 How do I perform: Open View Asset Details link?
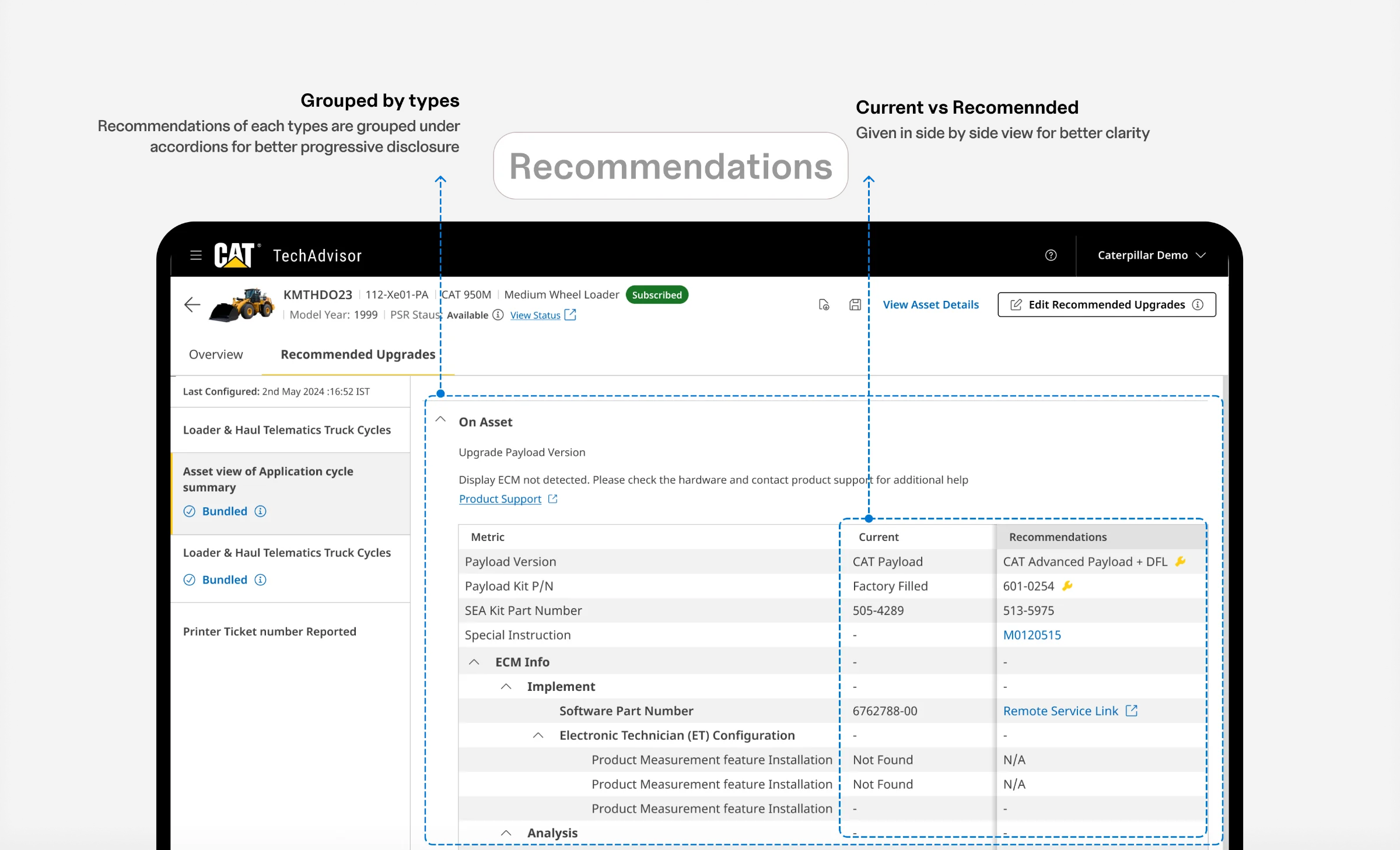click(930, 304)
